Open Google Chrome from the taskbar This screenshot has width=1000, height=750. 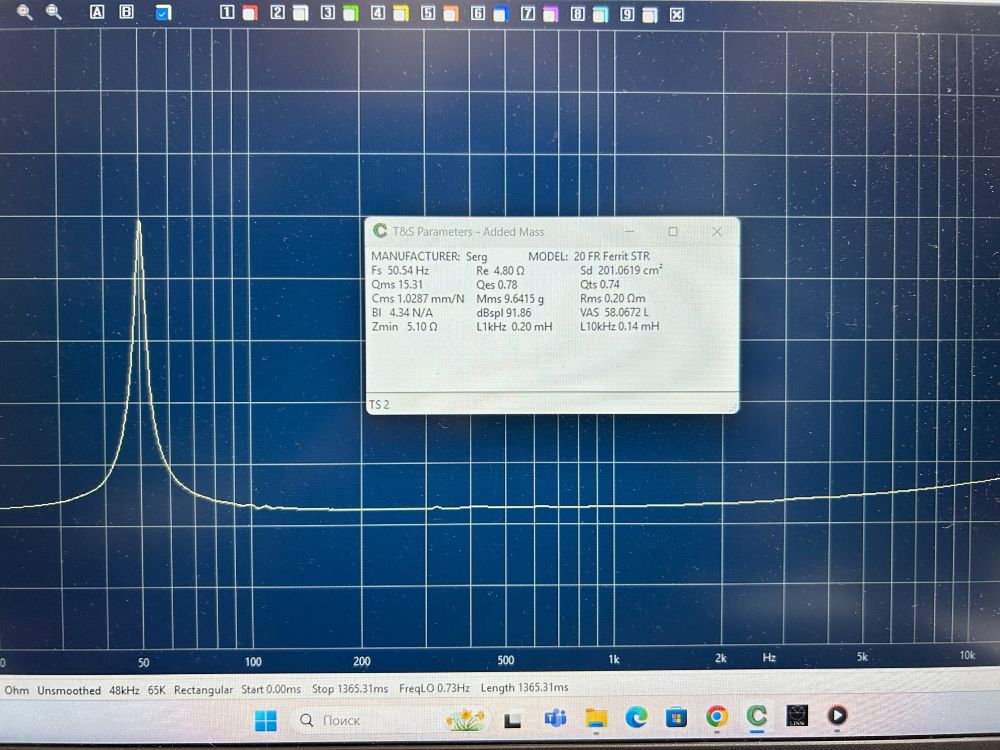pos(716,718)
